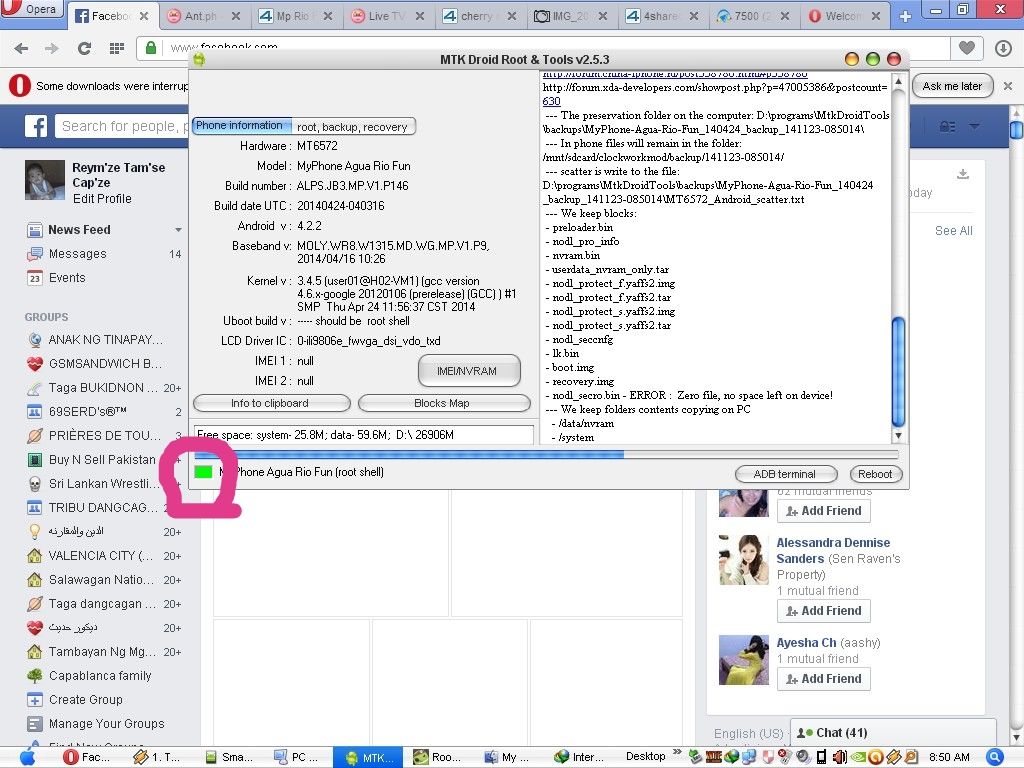Expand the News Feed dropdown arrow
The image size is (1024, 768).
(x=178, y=230)
